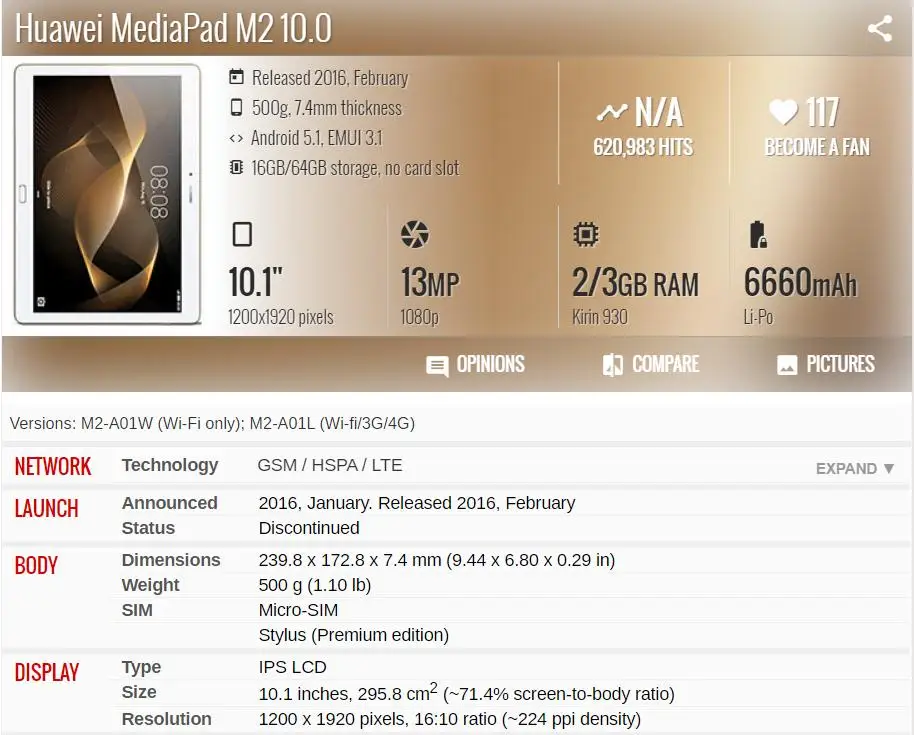Click the battery icon
The width and height of the screenshot is (914, 735).
pos(757,234)
